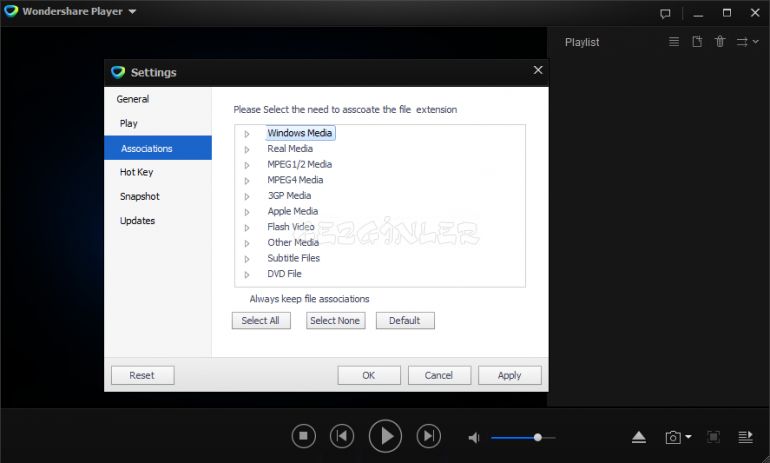Toggle the playlist panel icon at the bottom right
Screen dimensions: 770x463
[x=745, y=437]
